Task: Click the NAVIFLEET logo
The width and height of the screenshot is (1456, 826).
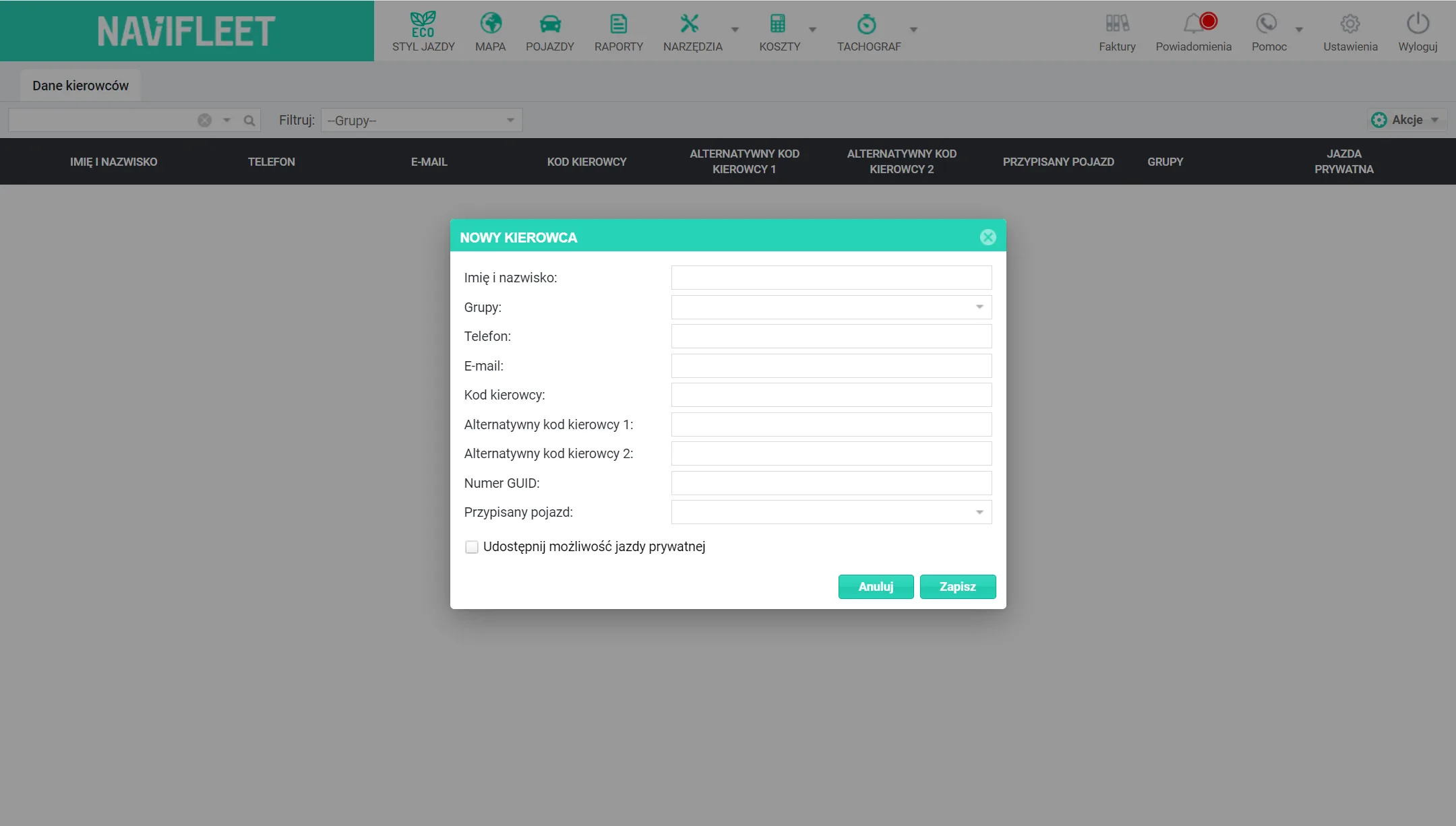Action: (x=187, y=31)
